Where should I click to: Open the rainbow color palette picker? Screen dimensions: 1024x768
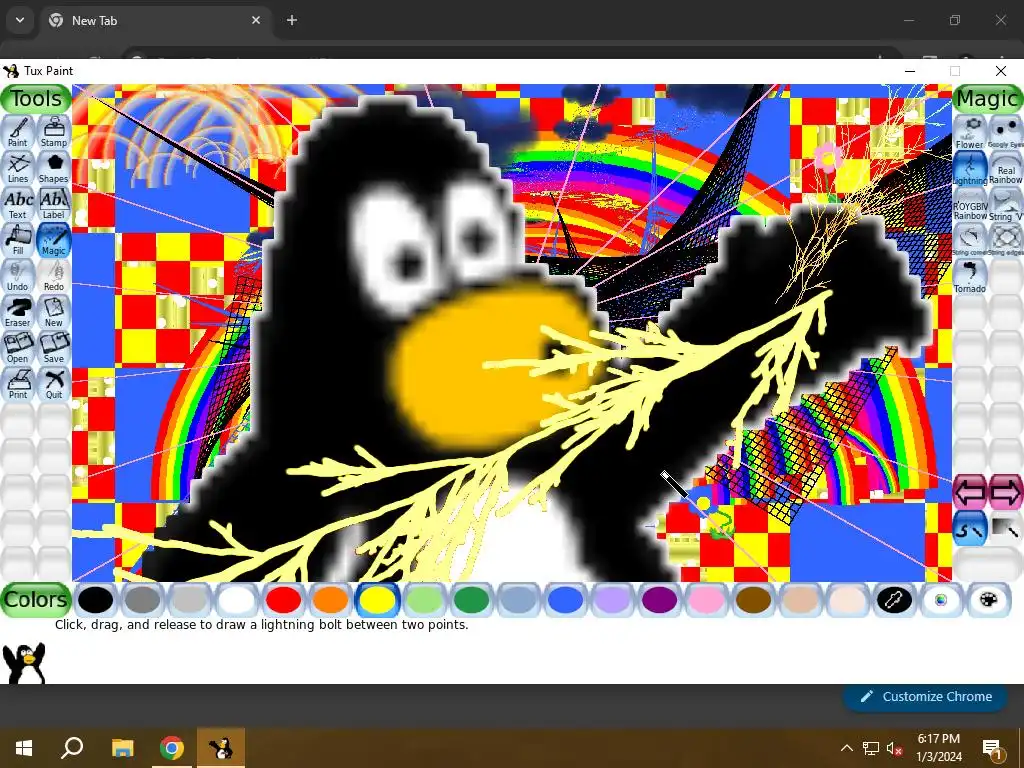click(941, 600)
